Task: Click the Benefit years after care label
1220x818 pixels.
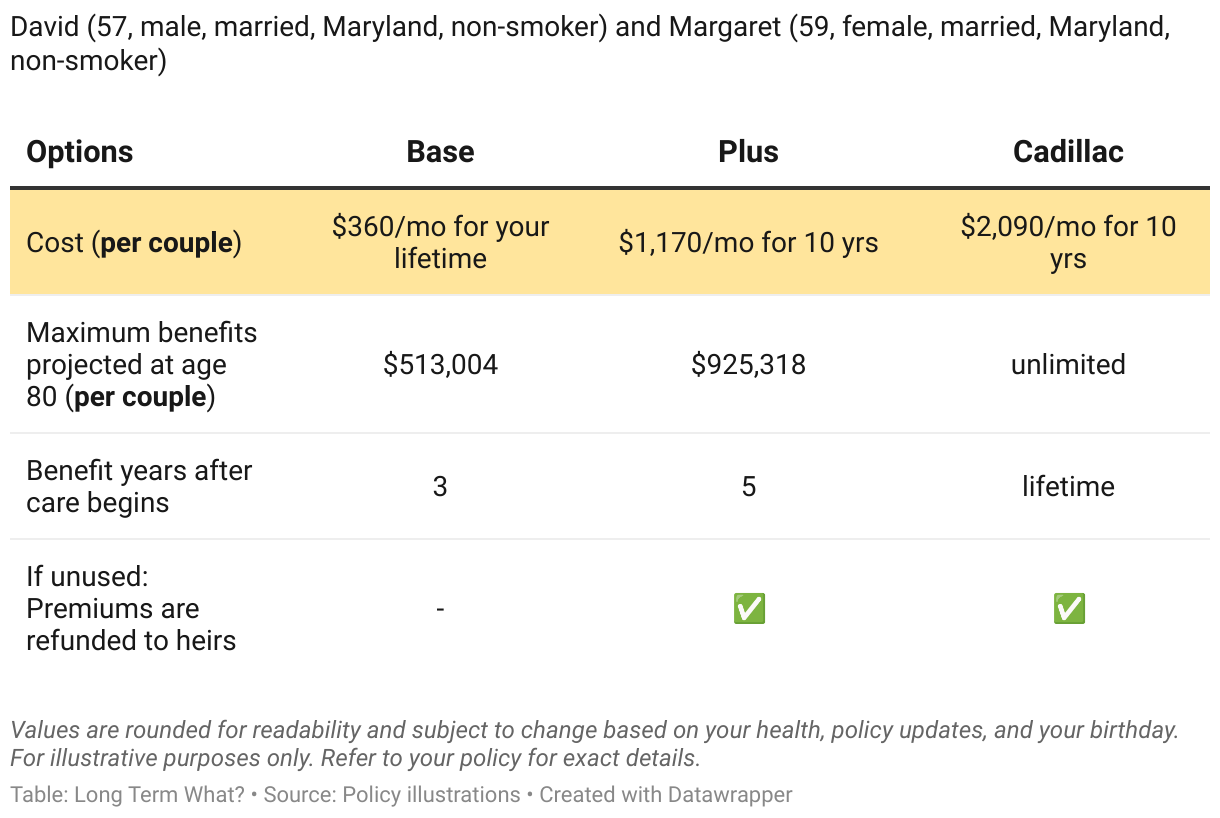Action: [x=139, y=486]
